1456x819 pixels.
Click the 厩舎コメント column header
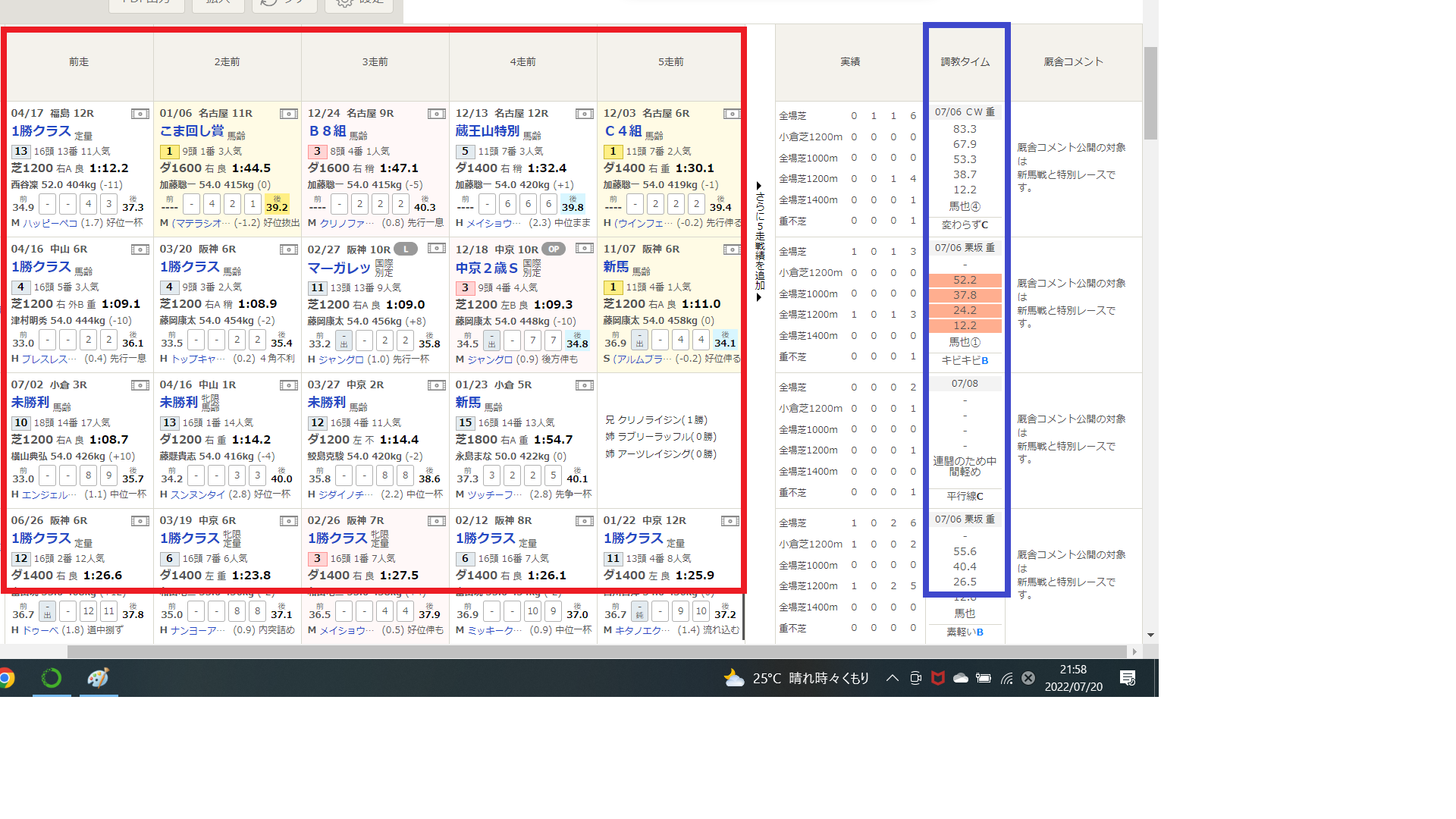pyautogui.click(x=1074, y=62)
